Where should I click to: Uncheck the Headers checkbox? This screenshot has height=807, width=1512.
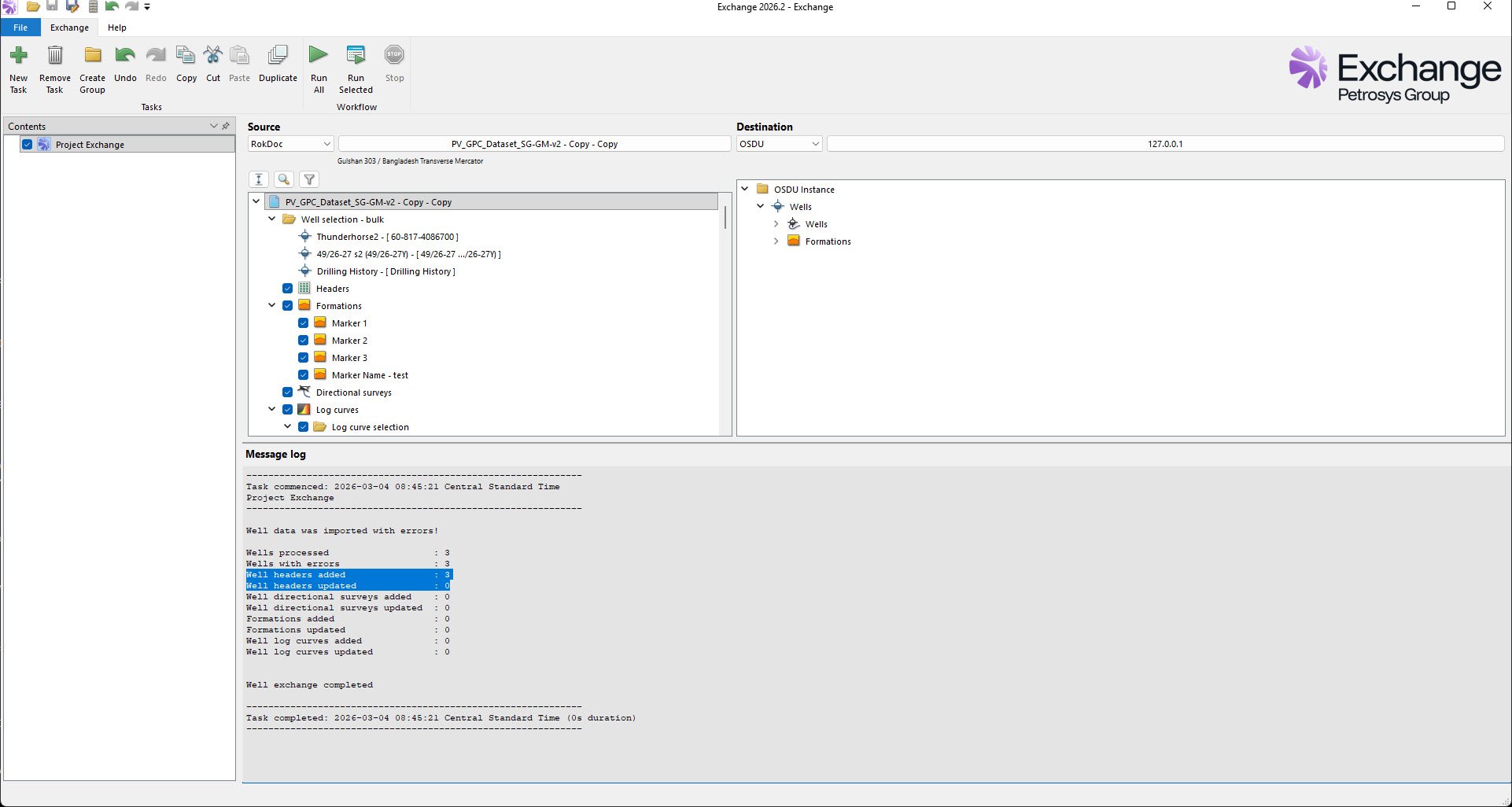point(288,289)
